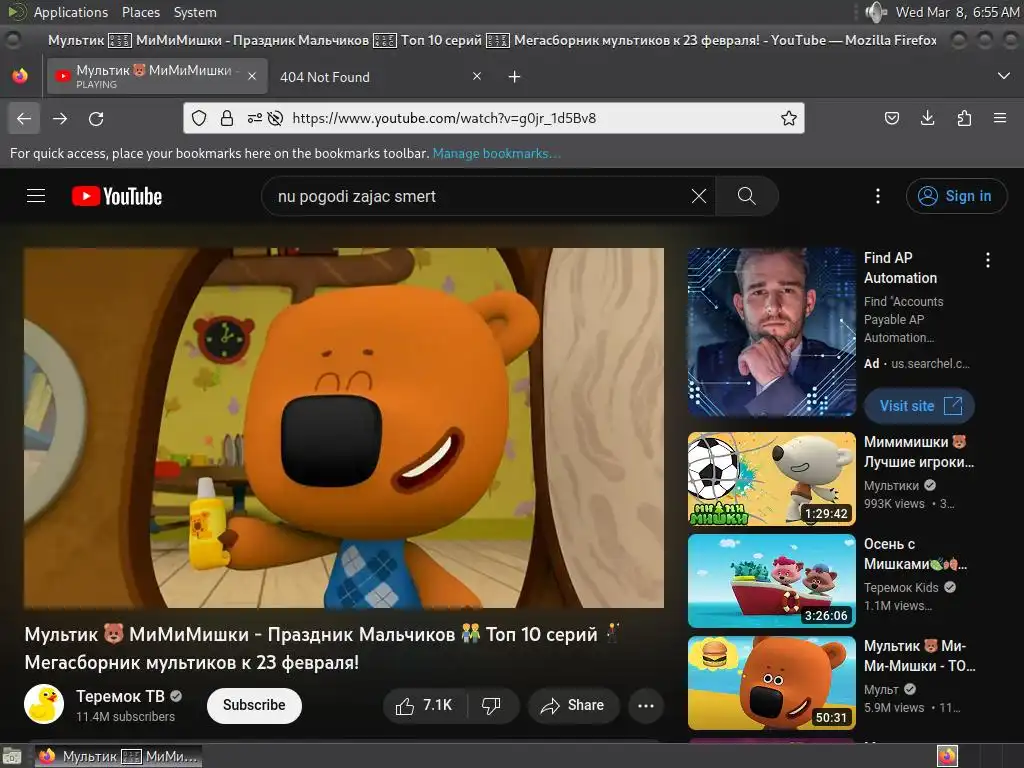Screen dimensions: 1024x768
Task: Open a new browser tab
Action: point(515,77)
